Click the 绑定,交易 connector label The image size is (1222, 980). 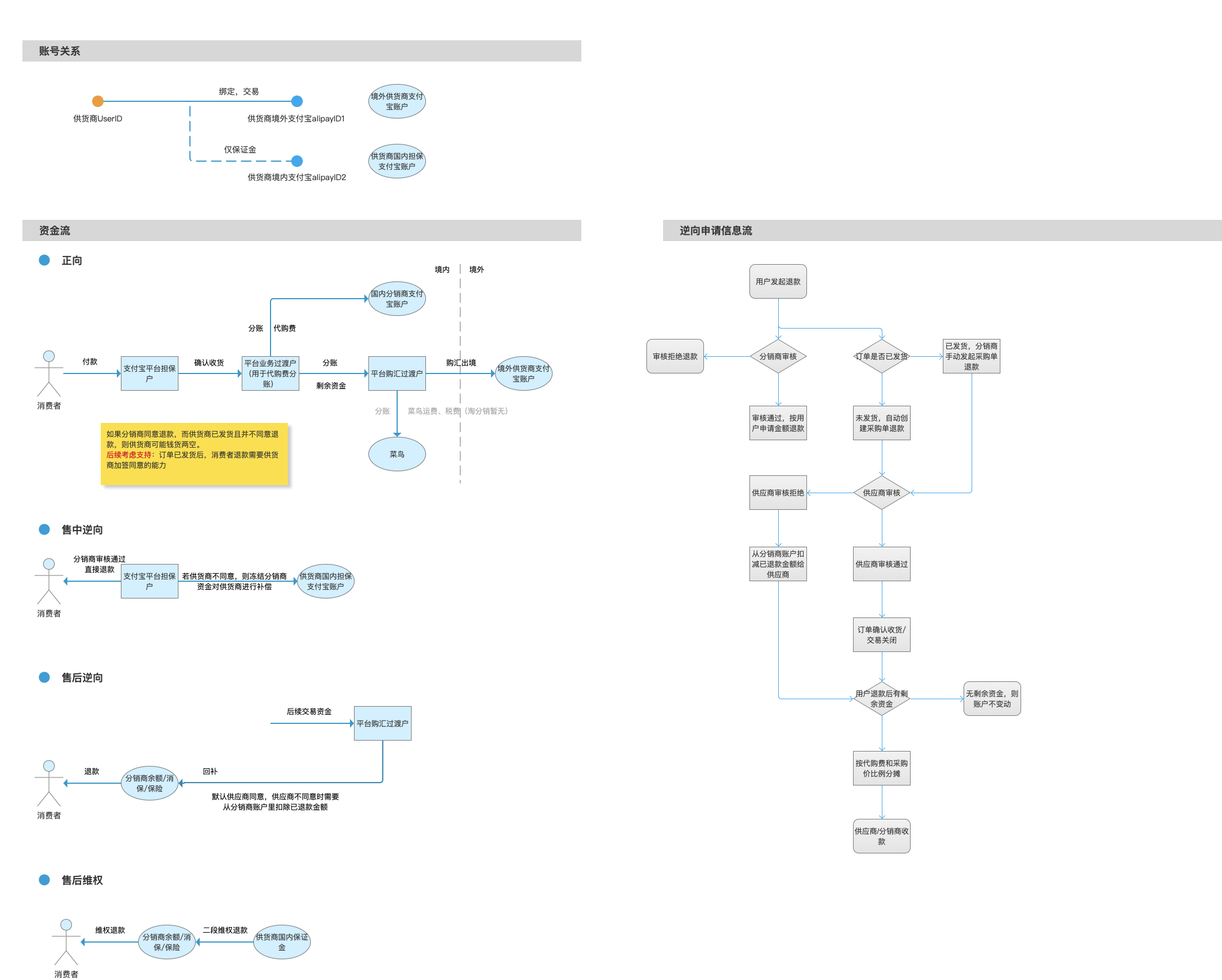point(239,91)
